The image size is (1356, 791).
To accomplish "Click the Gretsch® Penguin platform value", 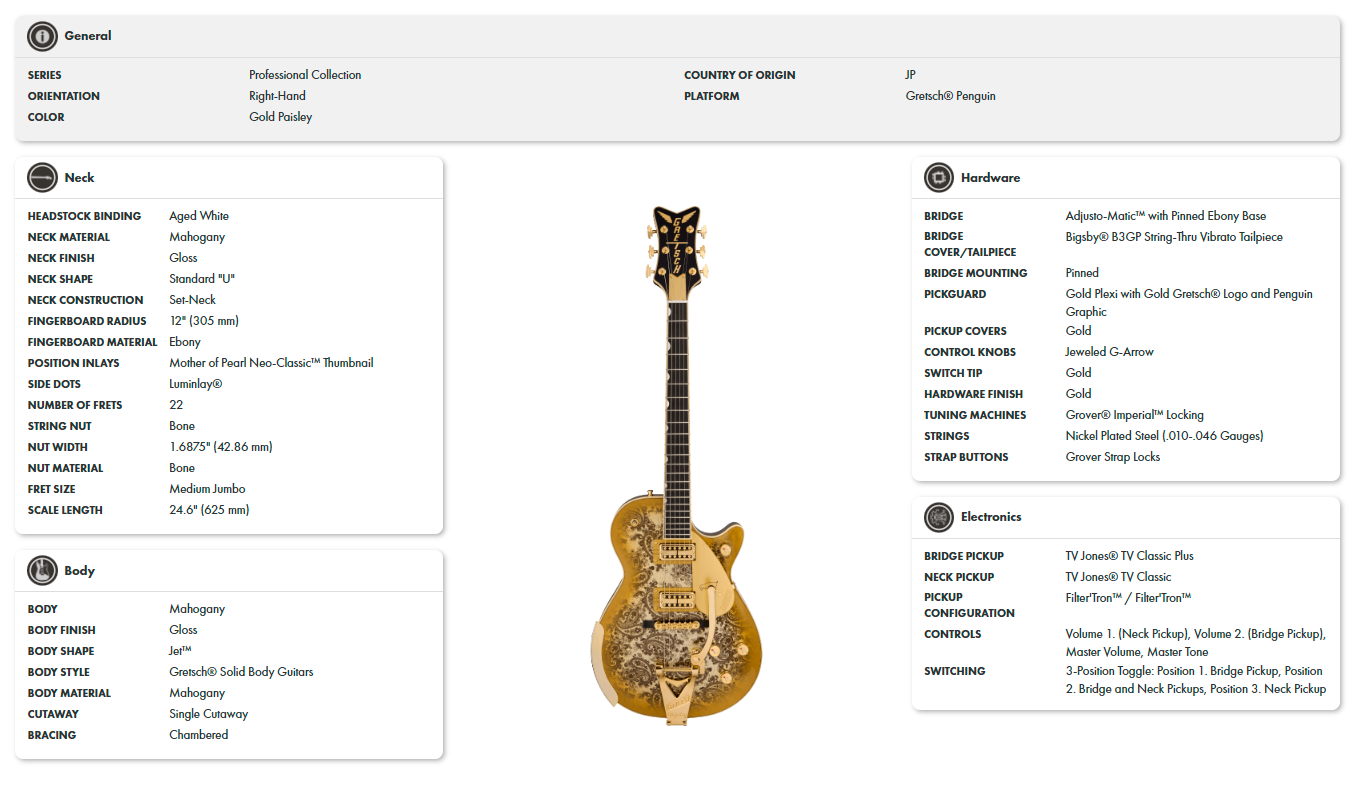I will tap(950, 96).
